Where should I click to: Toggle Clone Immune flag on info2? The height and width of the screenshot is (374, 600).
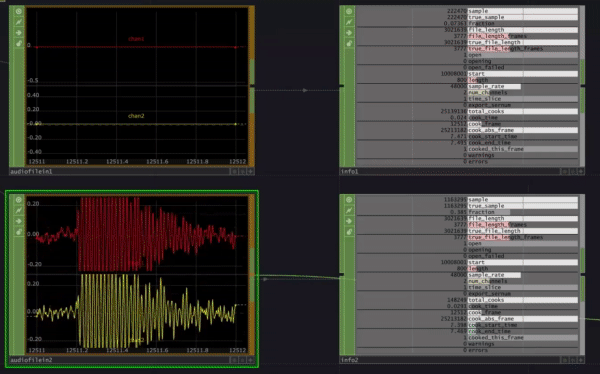pyautogui.click(x=349, y=211)
